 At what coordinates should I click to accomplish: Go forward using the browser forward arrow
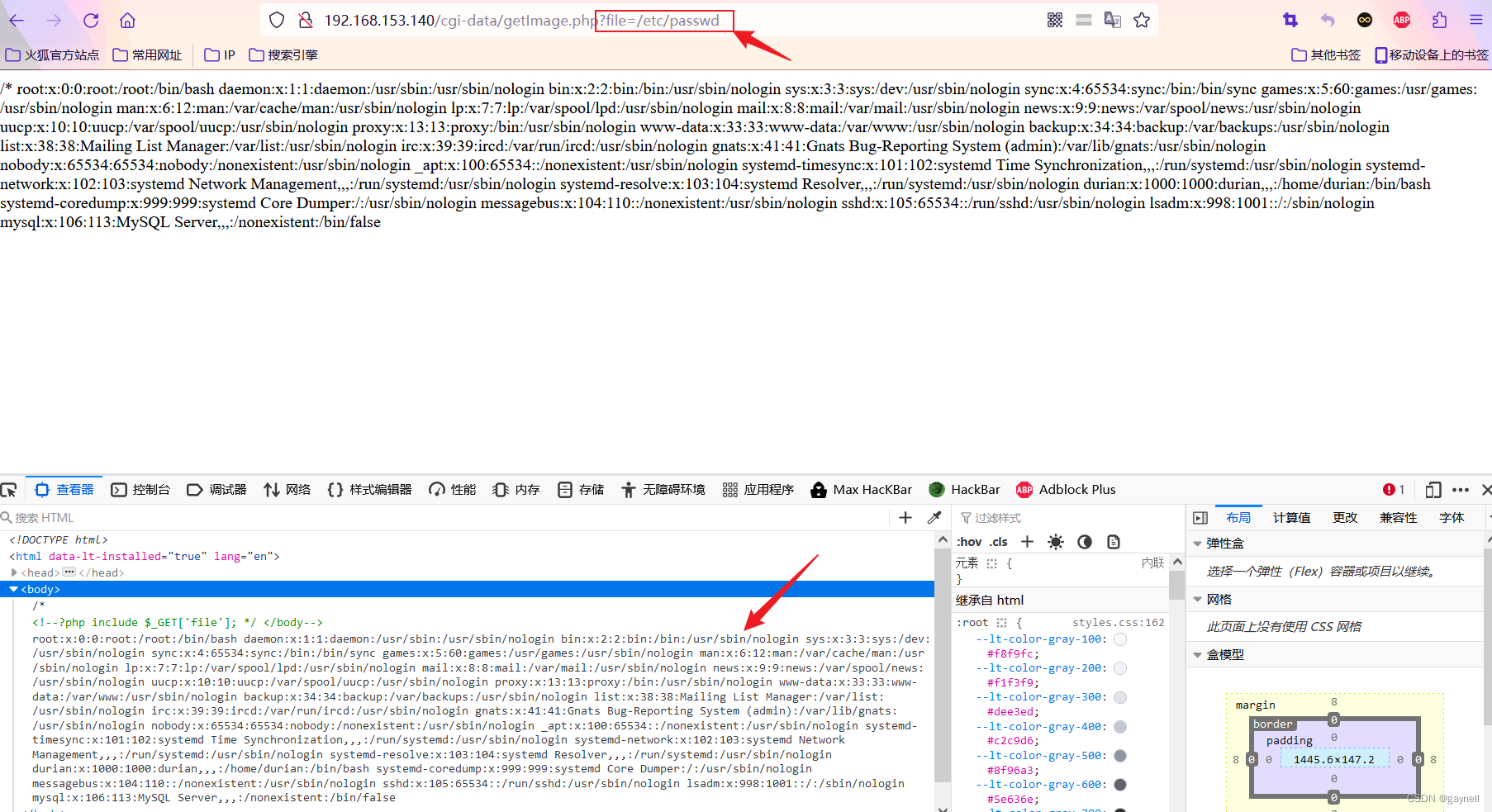[x=54, y=21]
